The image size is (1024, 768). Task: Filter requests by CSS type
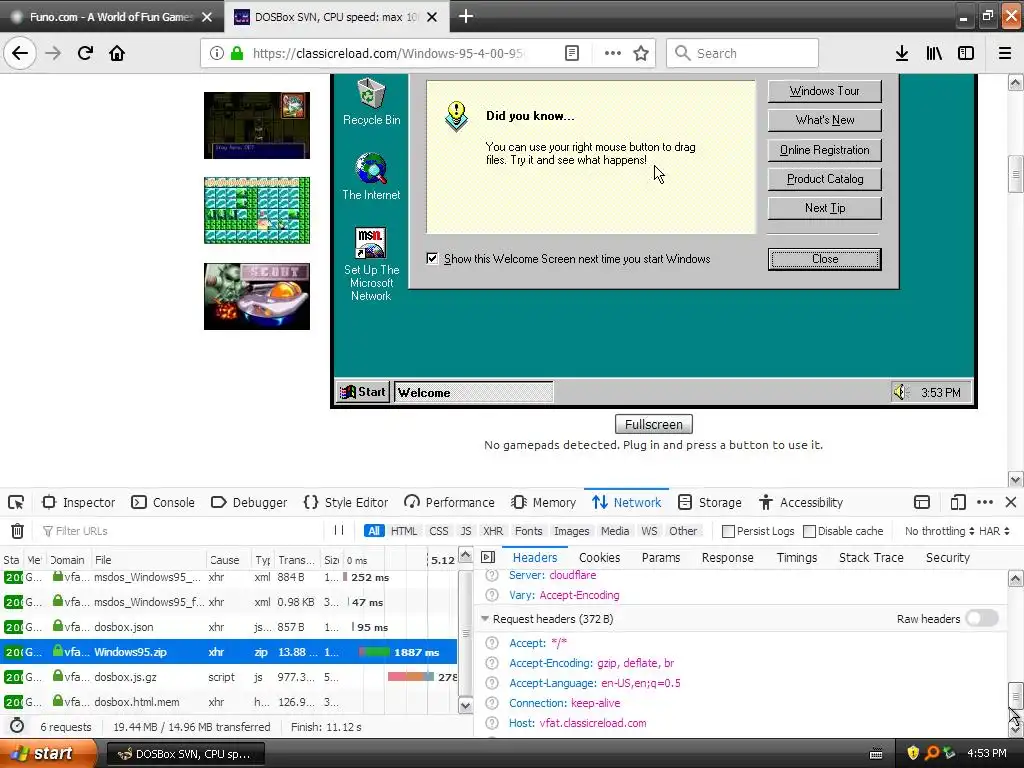click(438, 531)
